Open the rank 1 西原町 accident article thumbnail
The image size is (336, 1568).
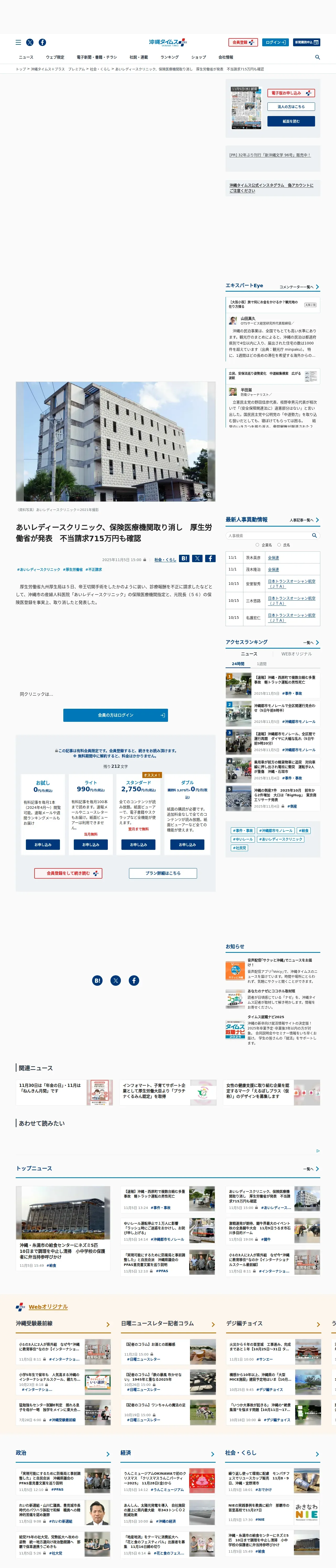pyautogui.click(x=238, y=685)
